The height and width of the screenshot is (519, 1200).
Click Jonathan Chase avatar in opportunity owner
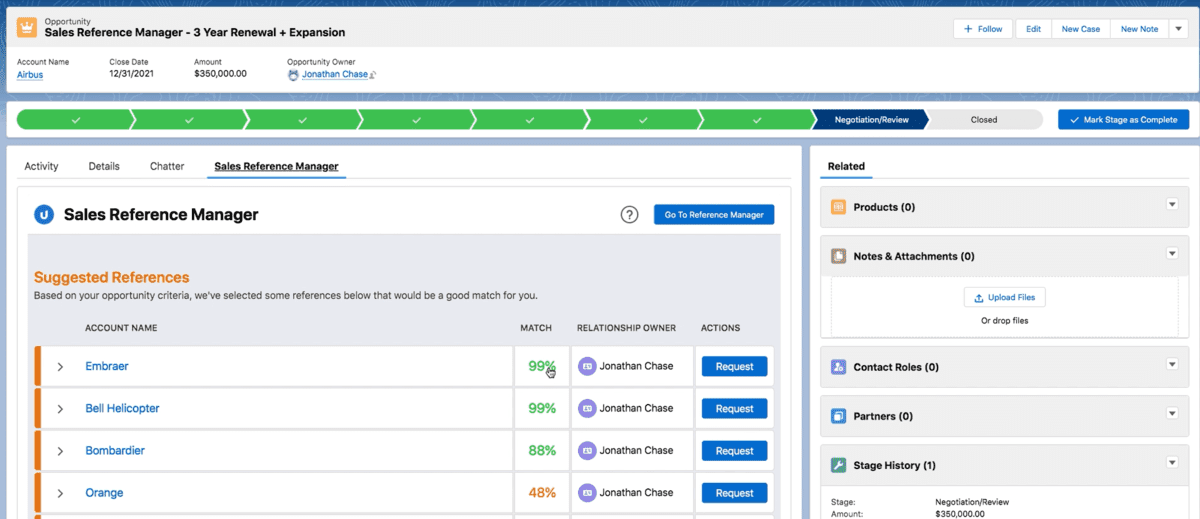pos(293,74)
